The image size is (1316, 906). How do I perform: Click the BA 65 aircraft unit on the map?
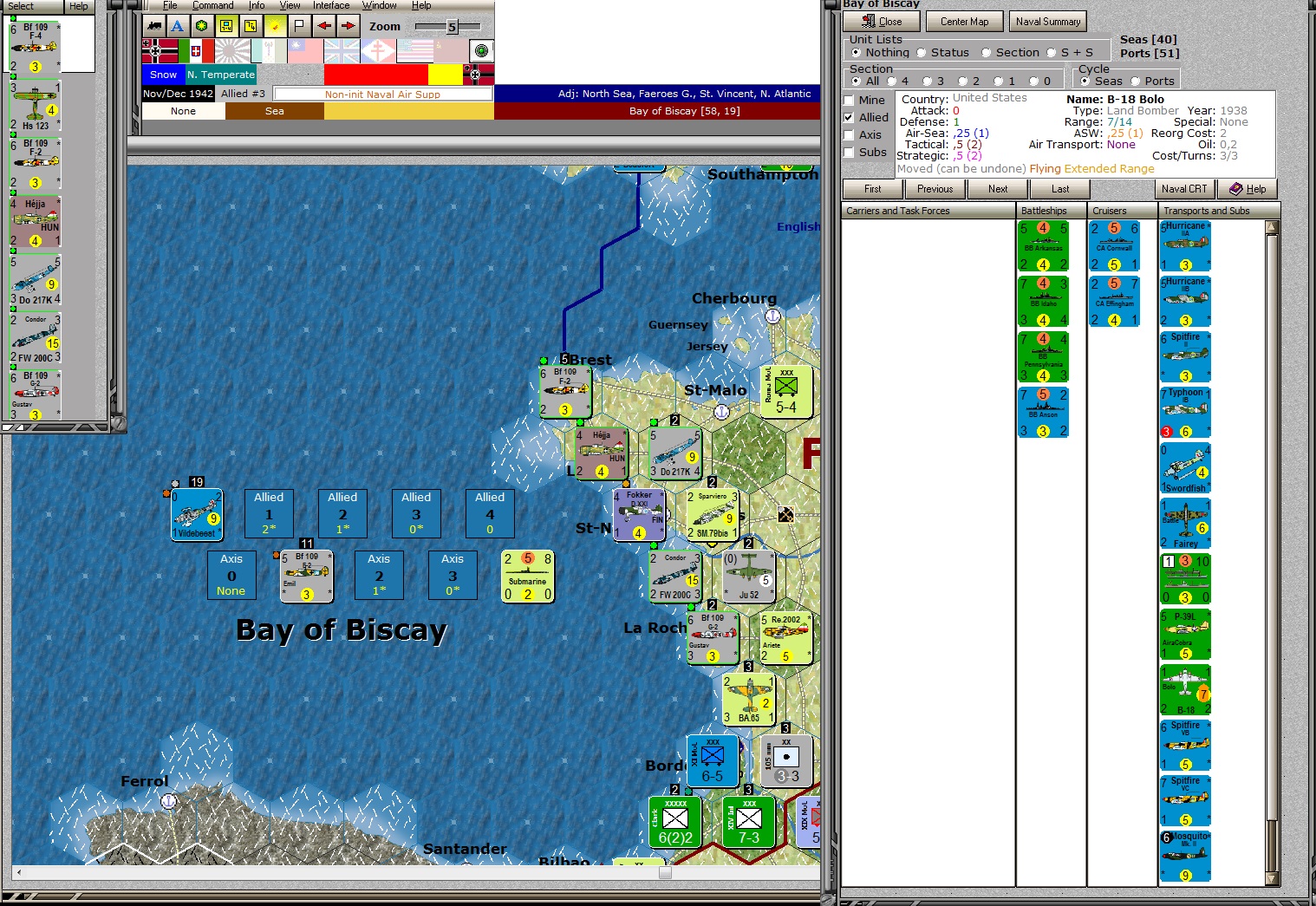(x=749, y=700)
